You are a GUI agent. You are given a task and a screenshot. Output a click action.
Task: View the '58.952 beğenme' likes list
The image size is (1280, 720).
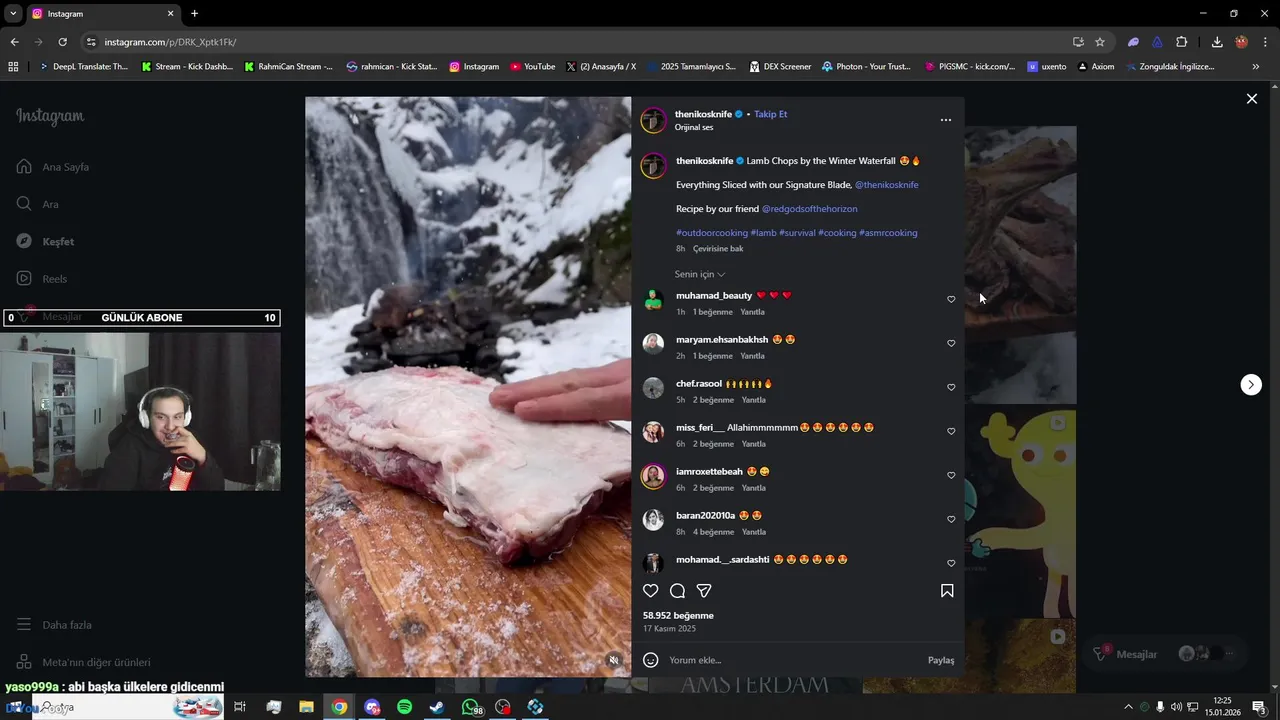tap(678, 616)
